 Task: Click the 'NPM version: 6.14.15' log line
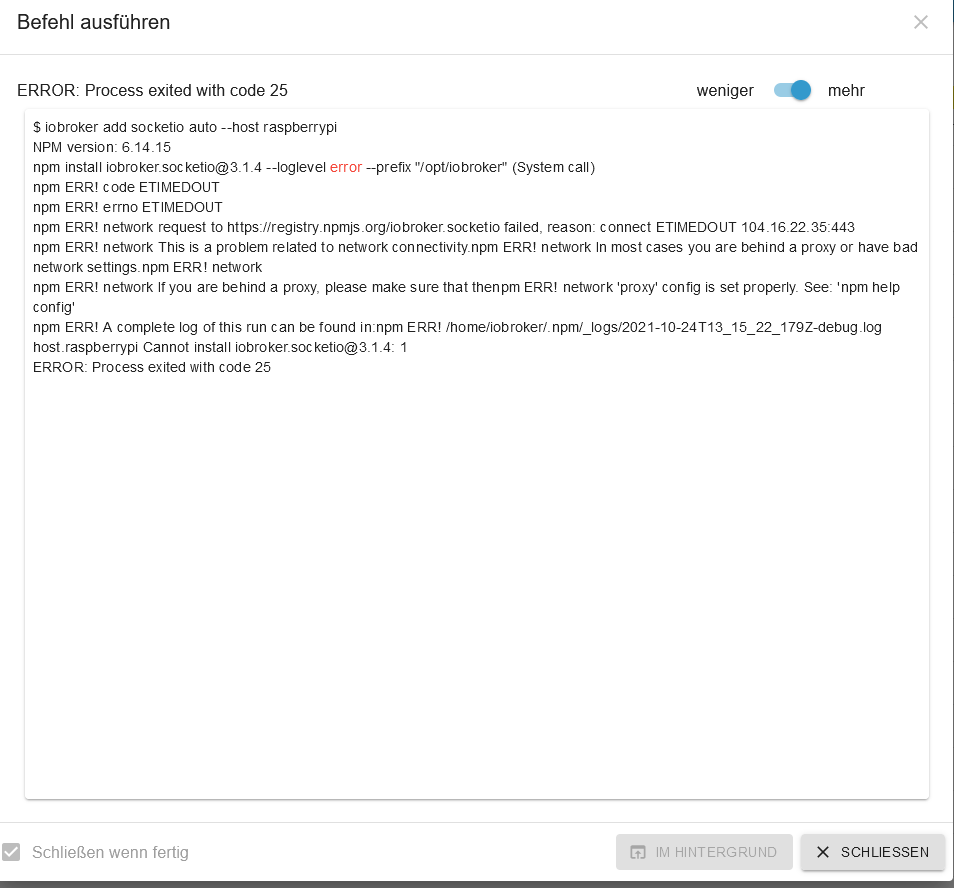(102, 147)
